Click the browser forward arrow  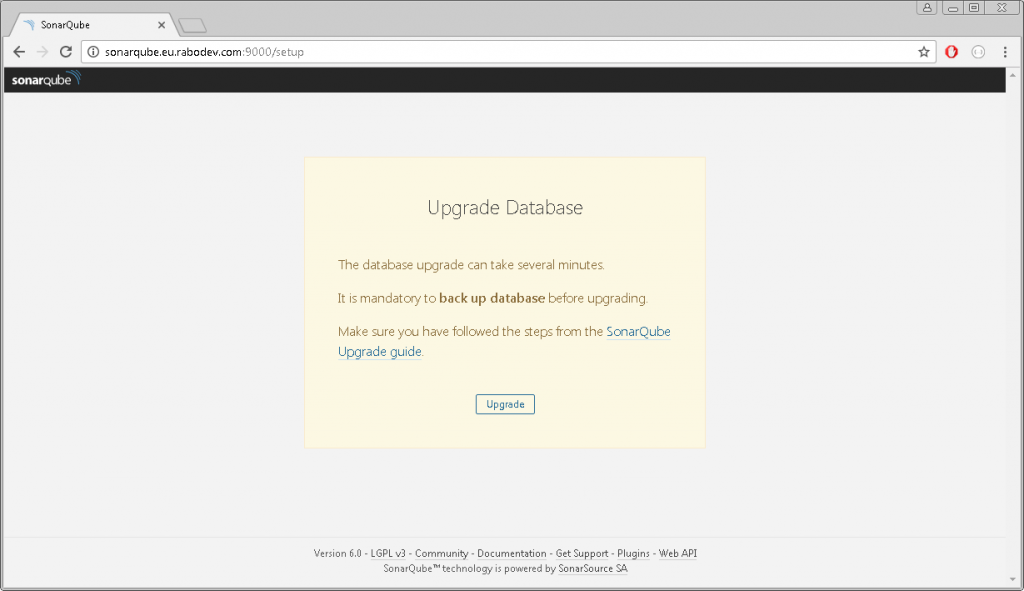(42, 52)
